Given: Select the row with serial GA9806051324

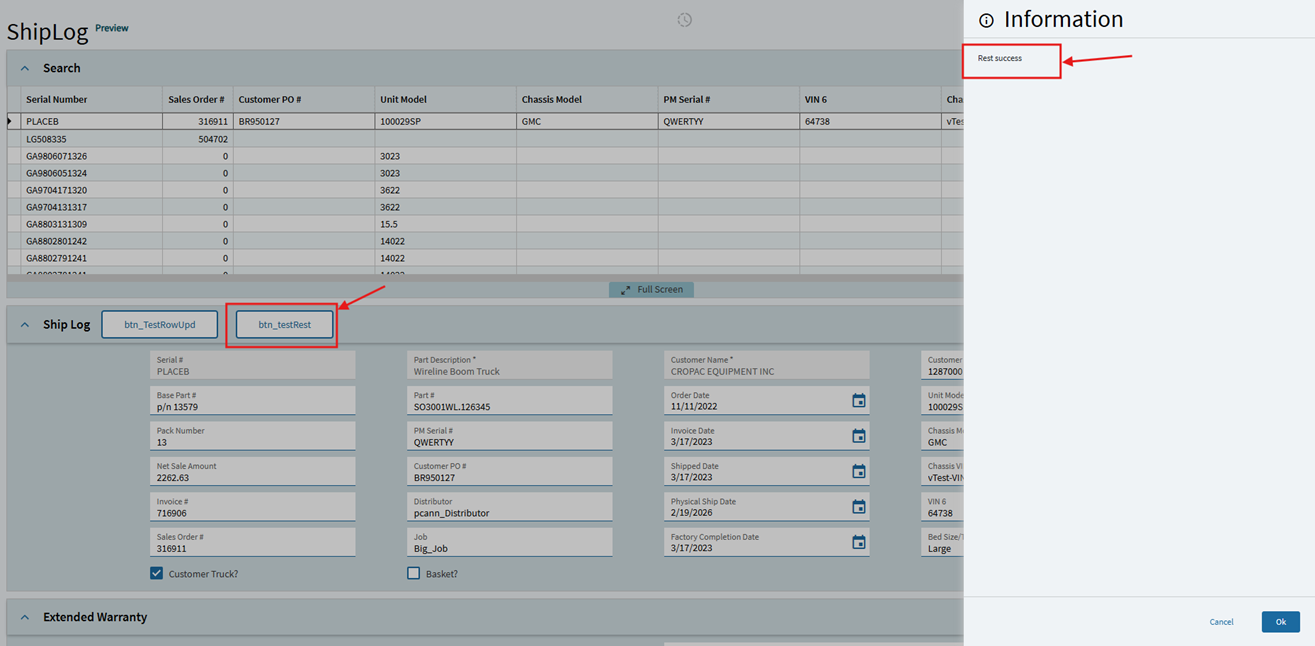Looking at the screenshot, I should (485, 173).
